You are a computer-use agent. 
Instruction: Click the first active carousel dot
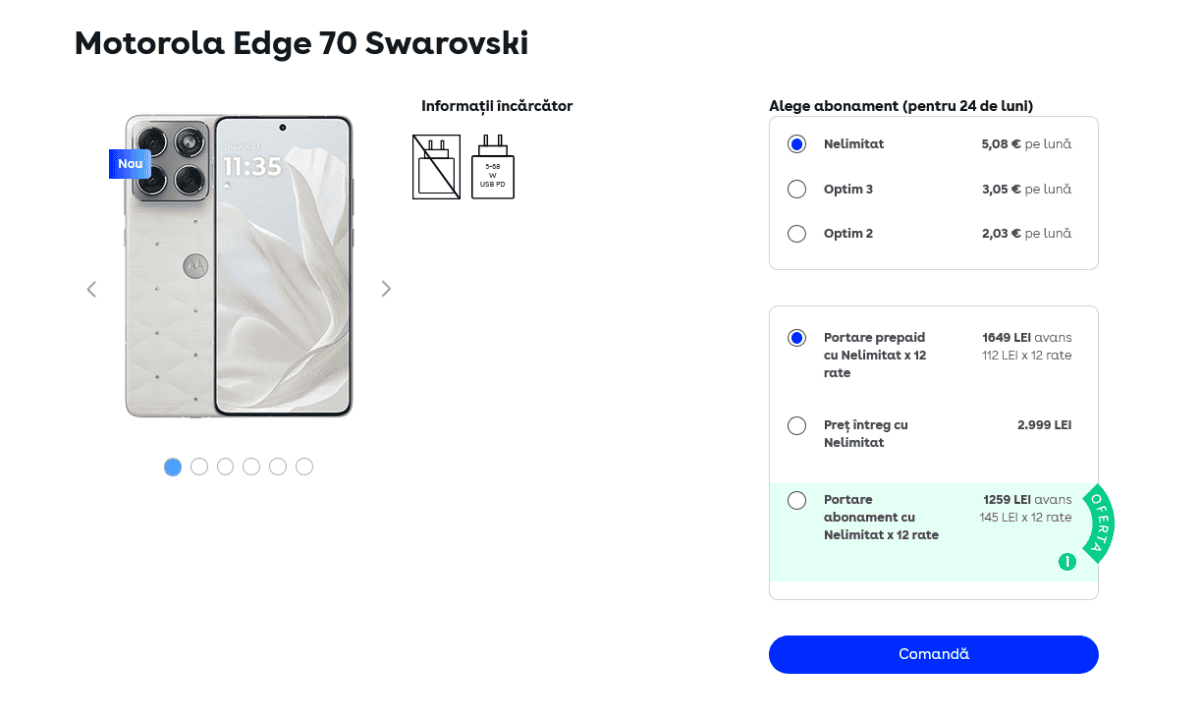(173, 467)
